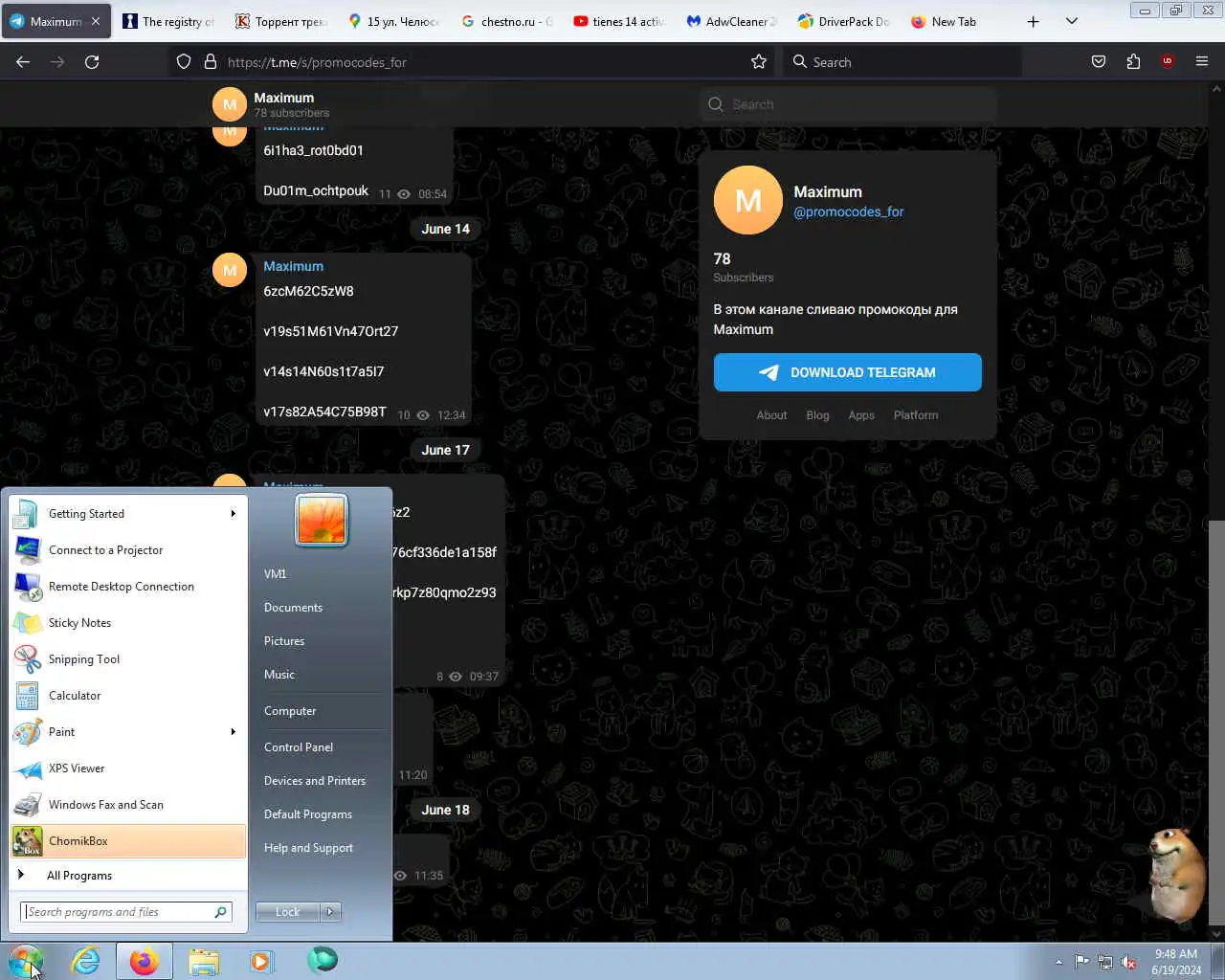Screen dimensions: 1225x980
Task: Close the Maximum Telegram tab
Action: (x=96, y=21)
